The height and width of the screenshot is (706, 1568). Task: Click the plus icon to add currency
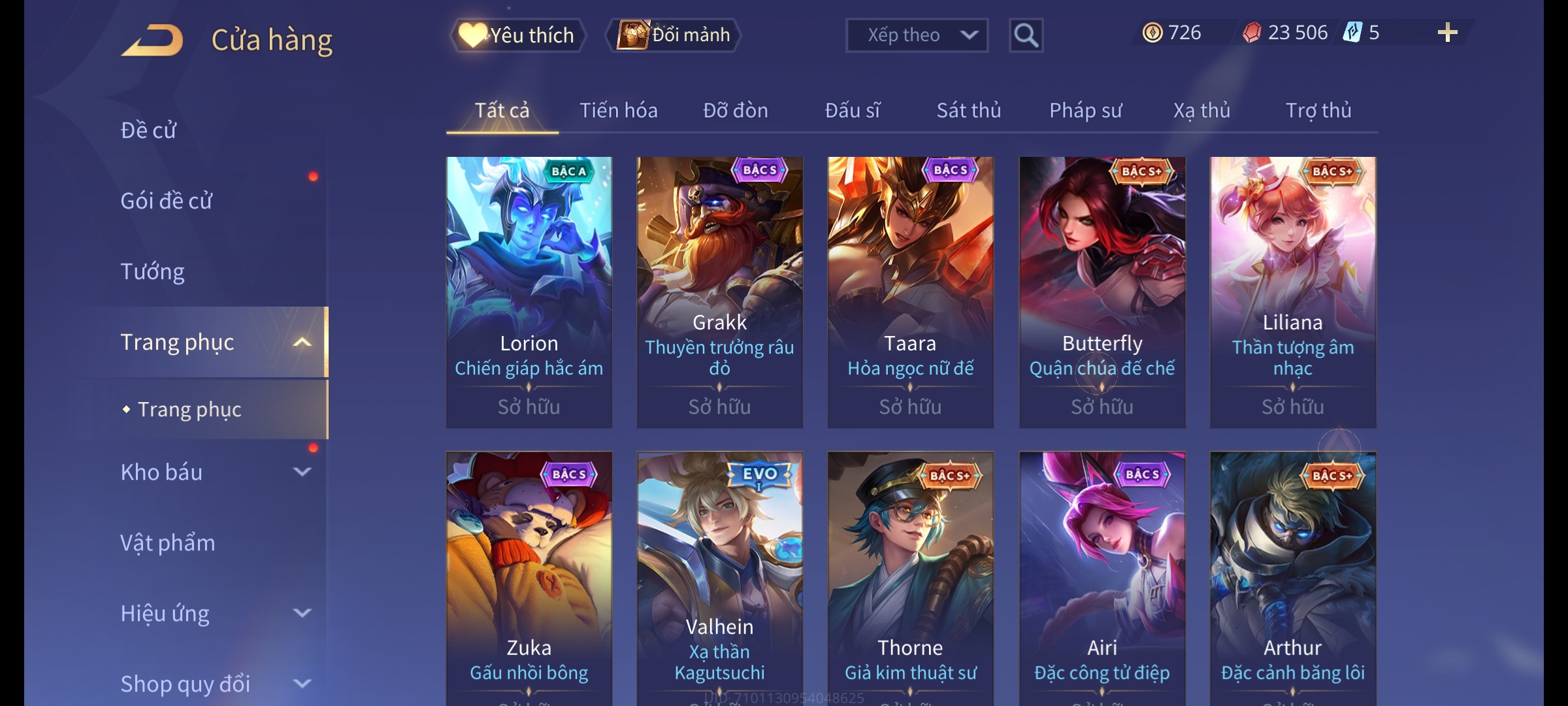click(1448, 33)
